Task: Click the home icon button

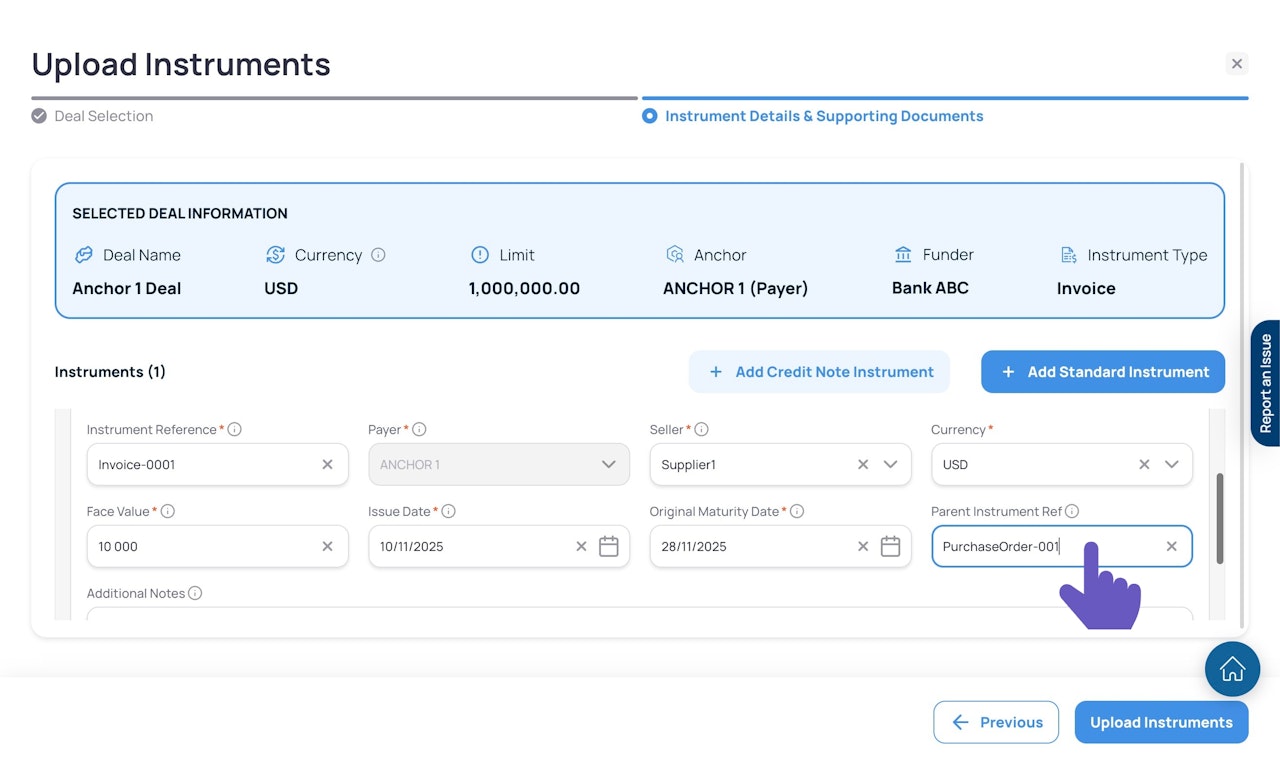Action: (x=1232, y=669)
